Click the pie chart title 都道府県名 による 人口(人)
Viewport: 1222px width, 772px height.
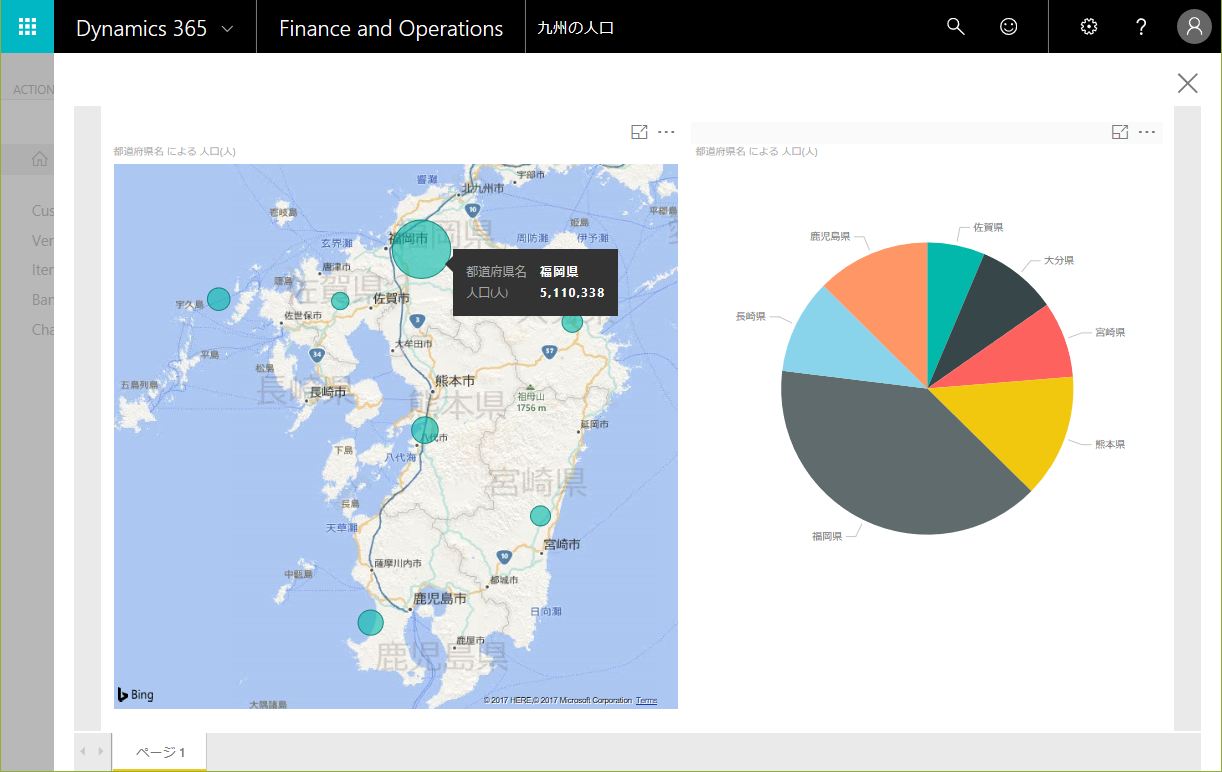click(756, 152)
